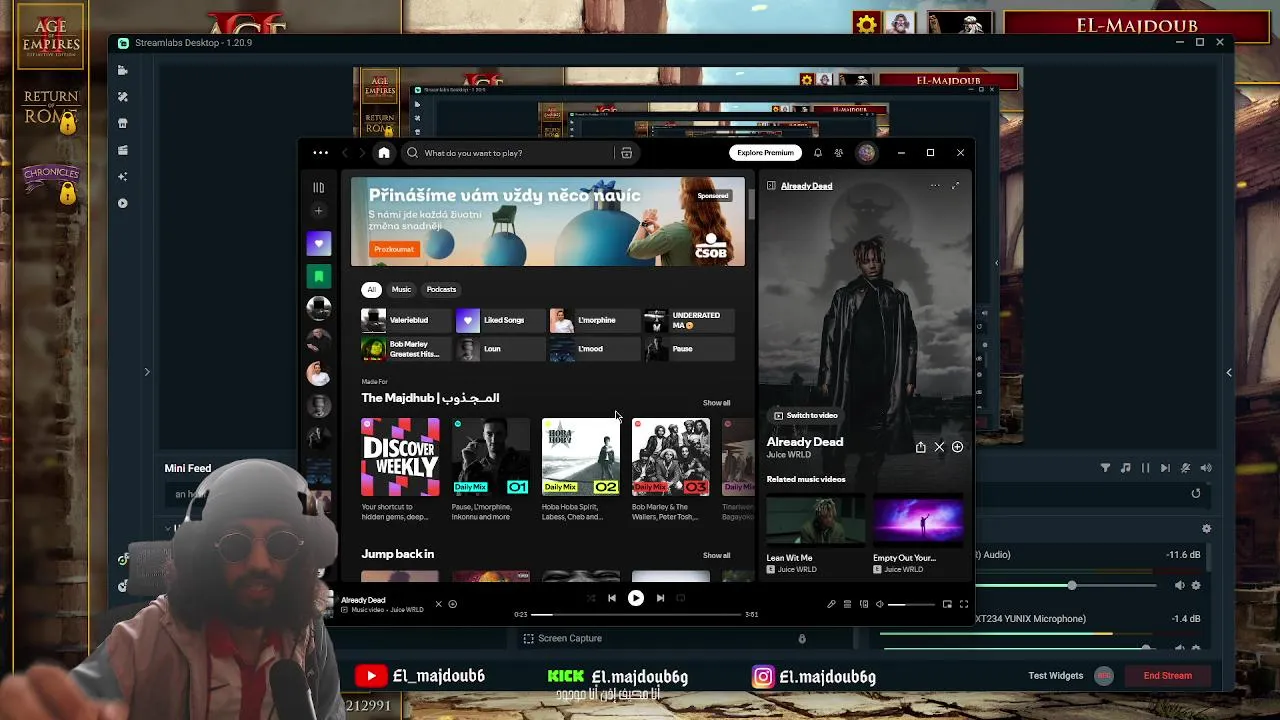Open desktop Audio source settings gear
Screen dimensions: 1280x720
1195,585
